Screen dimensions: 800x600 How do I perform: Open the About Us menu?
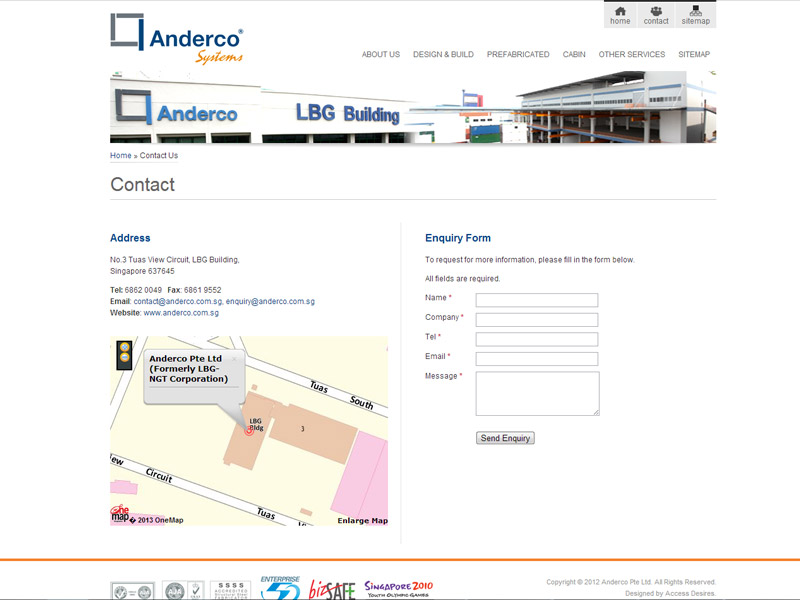click(381, 55)
